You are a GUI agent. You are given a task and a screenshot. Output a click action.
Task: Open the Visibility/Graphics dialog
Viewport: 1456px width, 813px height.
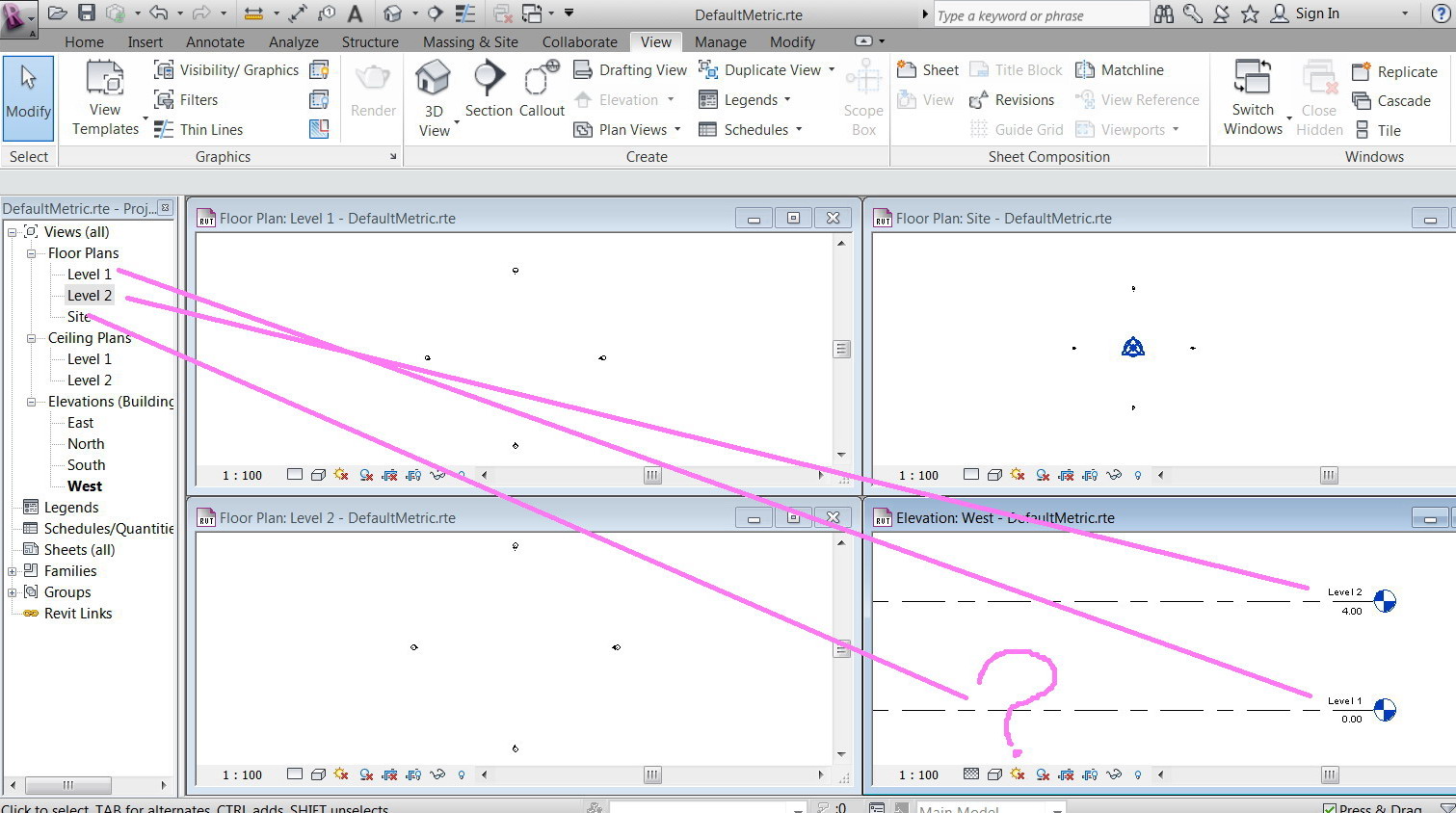click(226, 70)
